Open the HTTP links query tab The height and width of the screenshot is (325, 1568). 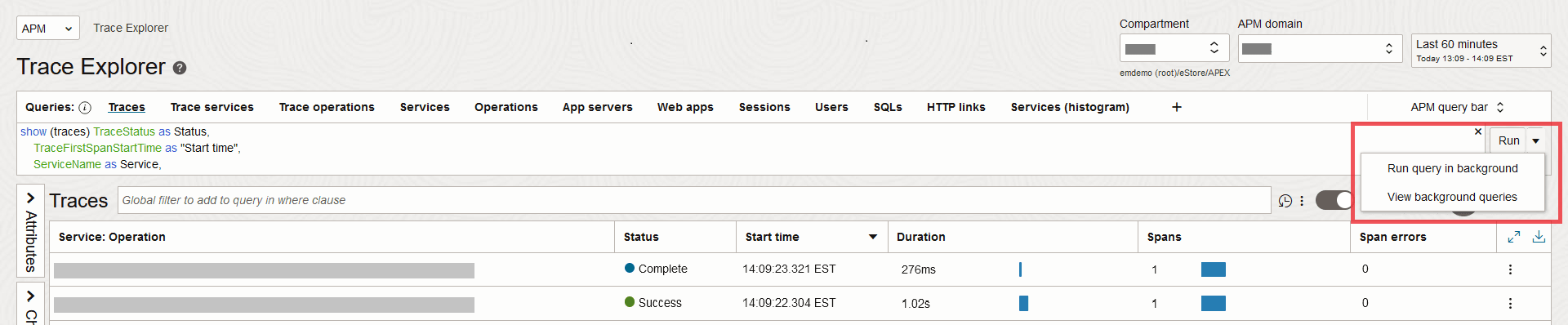tap(956, 107)
